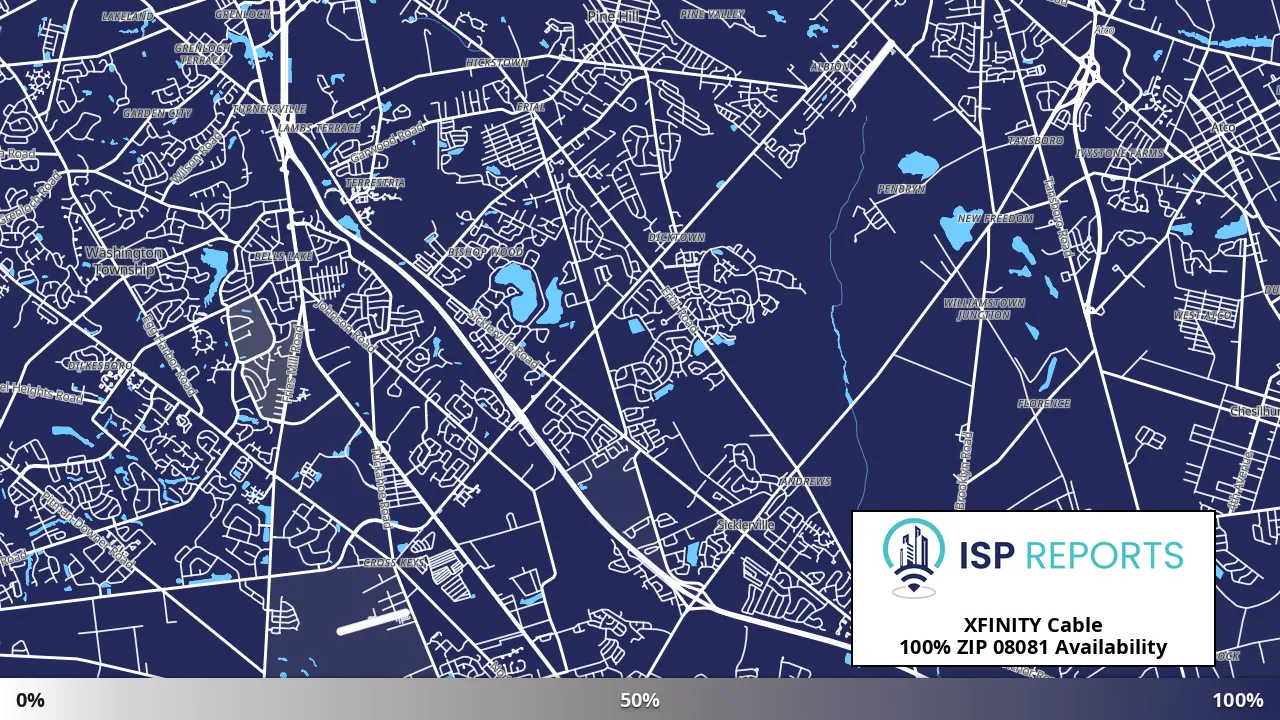Screen dimensions: 1280x720
Task: Click the "GARDEN CITY" label
Action: 157,114
